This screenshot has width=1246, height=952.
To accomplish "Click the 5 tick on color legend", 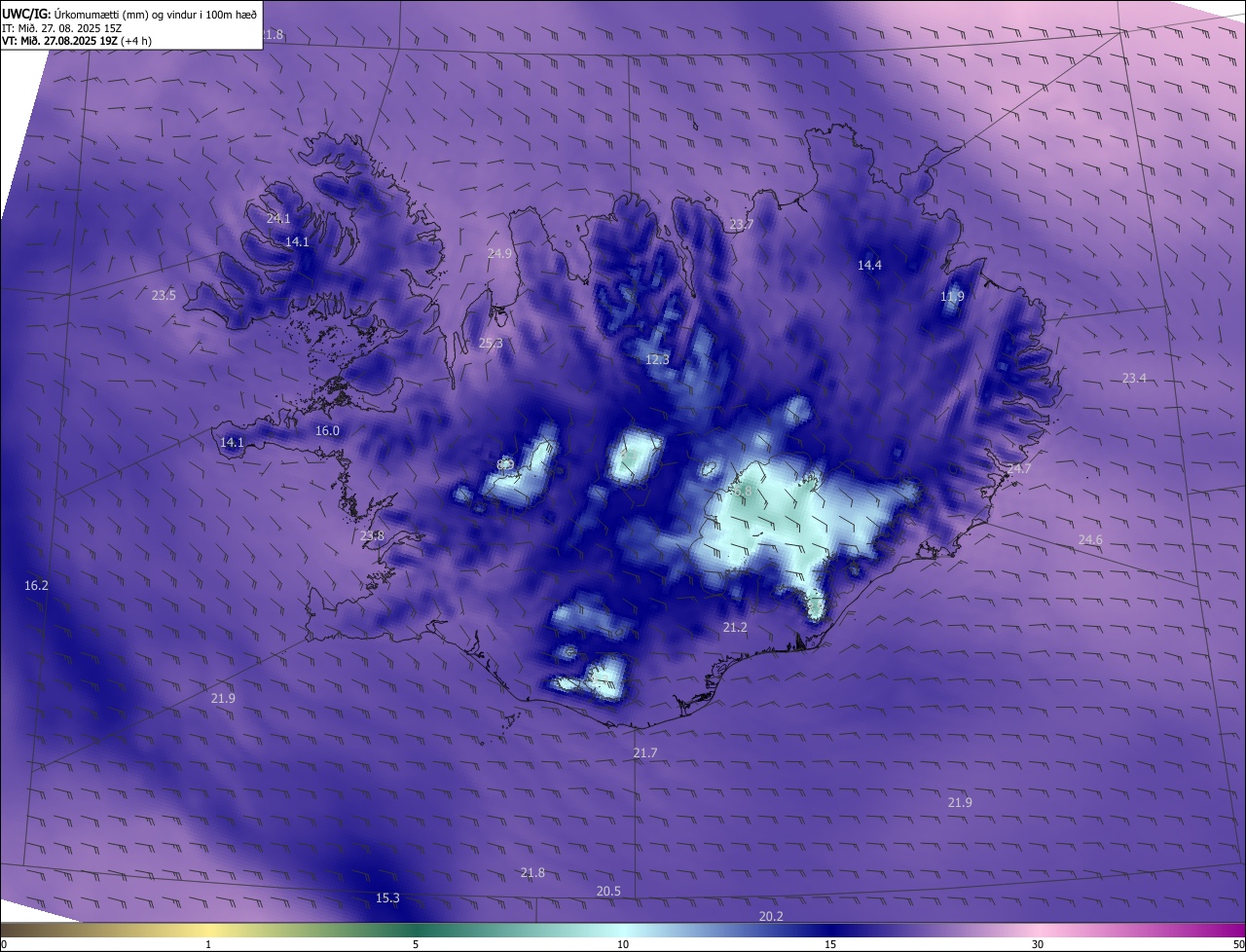I will pyautogui.click(x=416, y=944).
